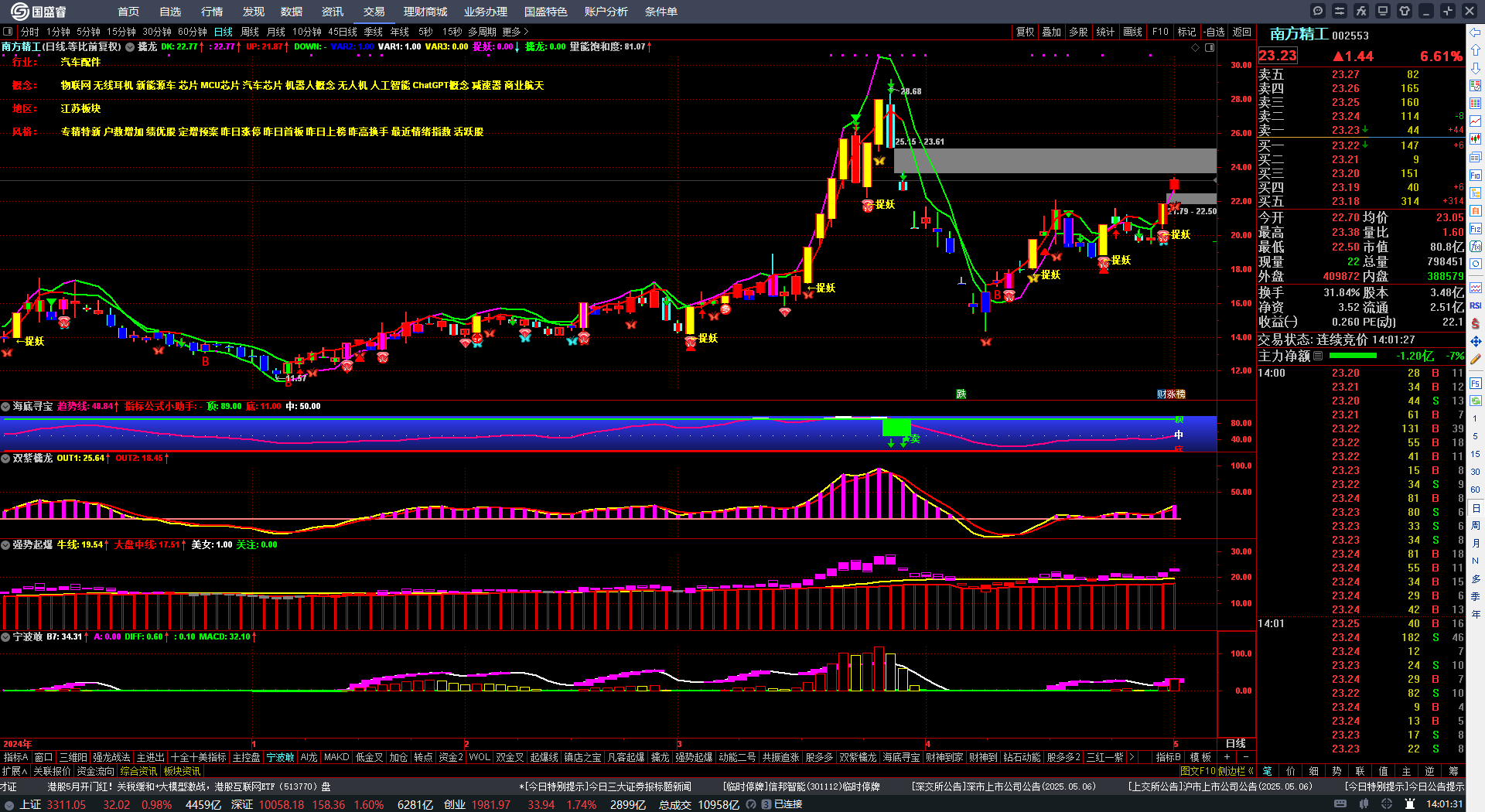Select the 周 period in right vertical strip
This screenshot has height=812, width=1485.
coord(1476,526)
